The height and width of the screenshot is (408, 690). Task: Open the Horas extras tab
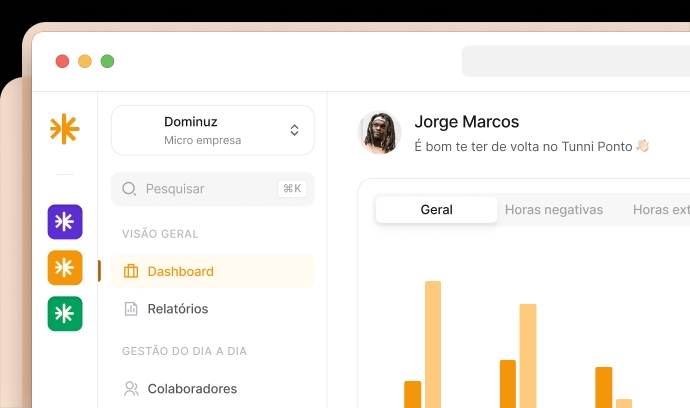point(660,210)
